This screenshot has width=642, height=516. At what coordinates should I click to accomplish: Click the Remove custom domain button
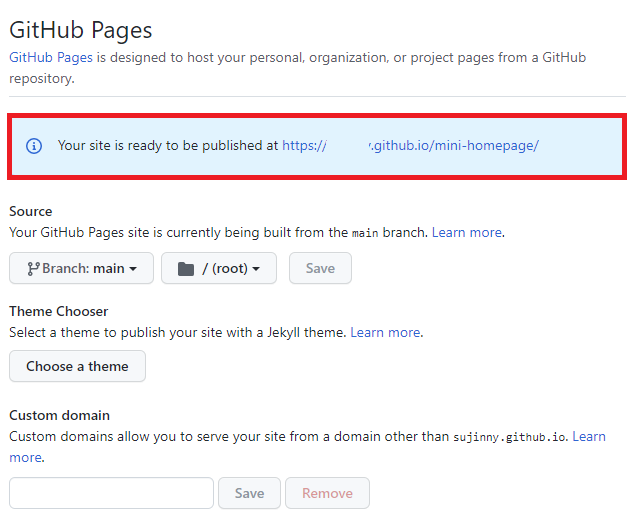coord(328,493)
